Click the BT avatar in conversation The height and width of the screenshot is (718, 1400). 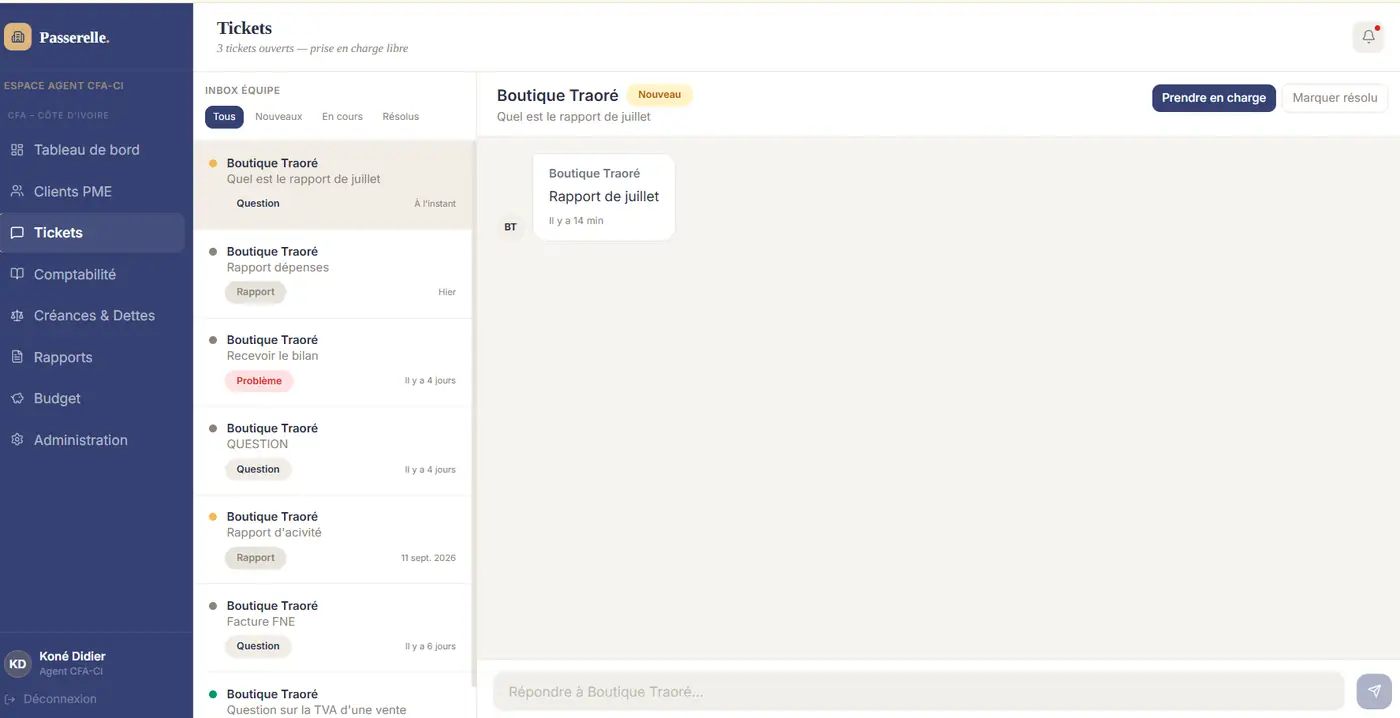click(511, 227)
